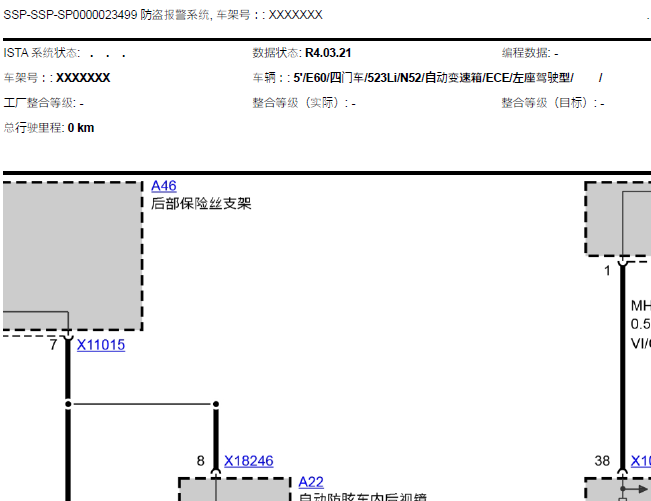Select the vehicle identification value XXXXXXX

pyautogui.click(x=83, y=78)
